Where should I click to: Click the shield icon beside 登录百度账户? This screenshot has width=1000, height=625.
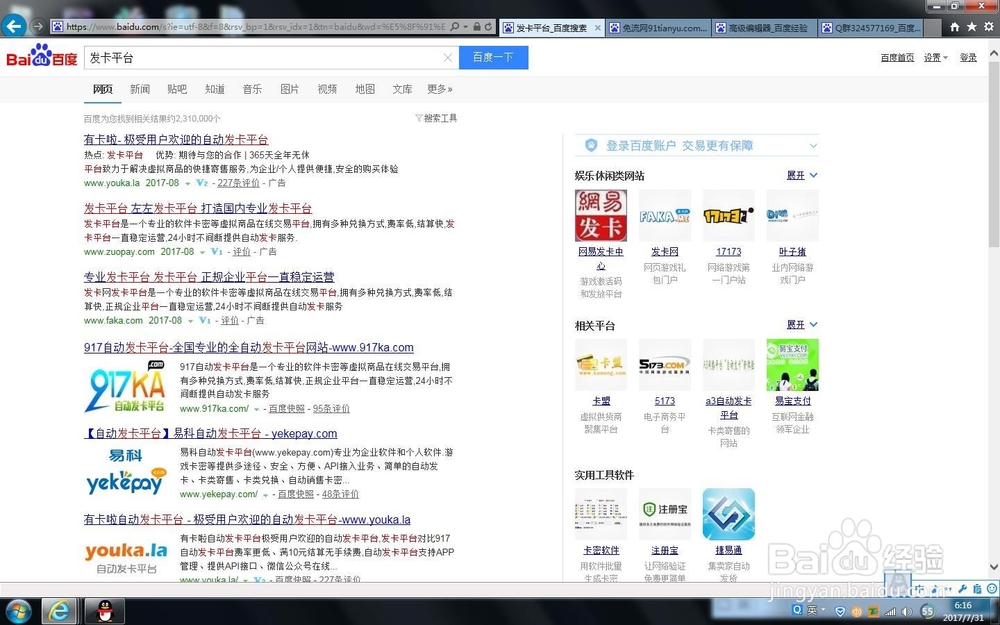591,145
